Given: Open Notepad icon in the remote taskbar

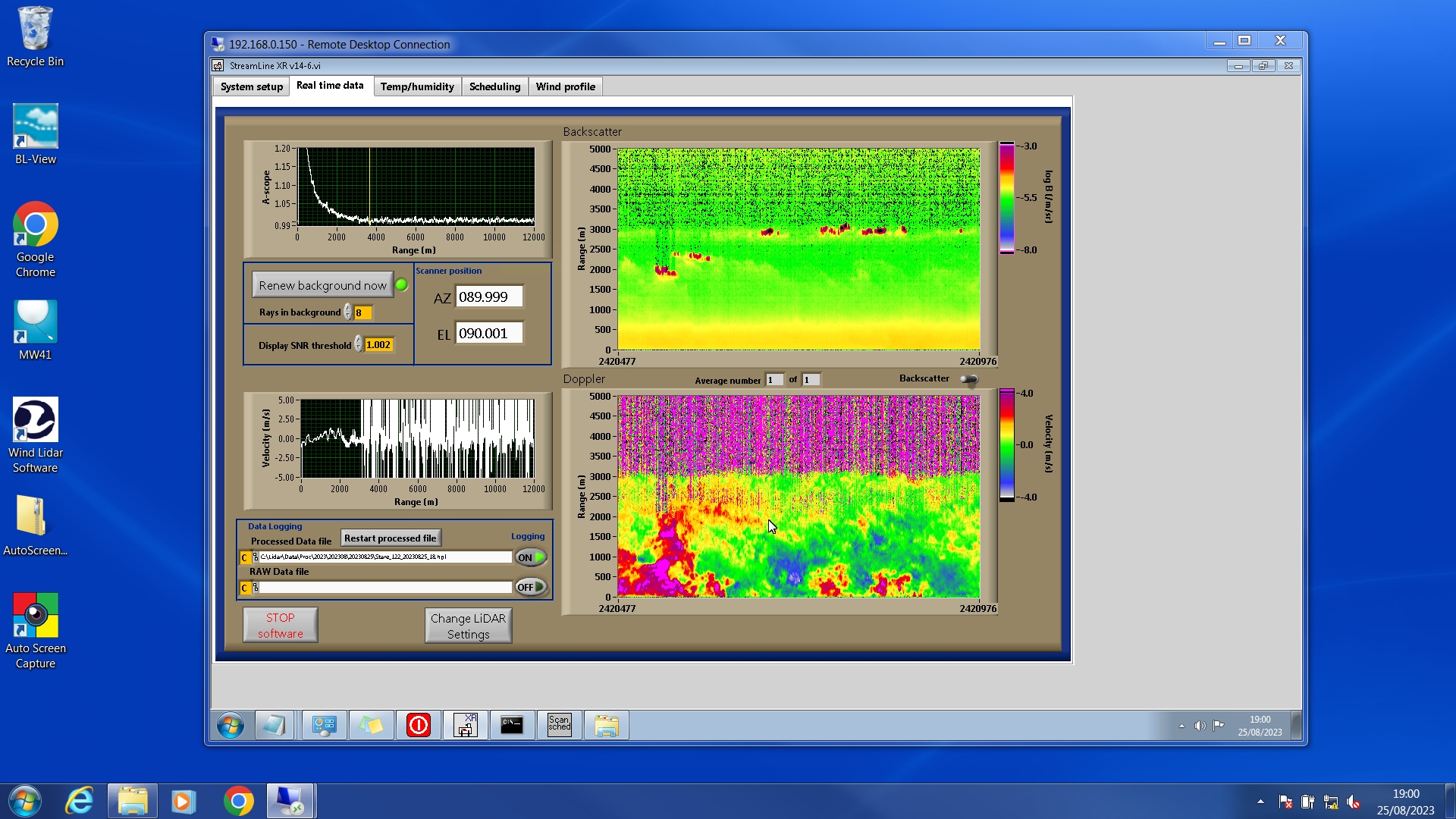Looking at the screenshot, I should [x=274, y=725].
